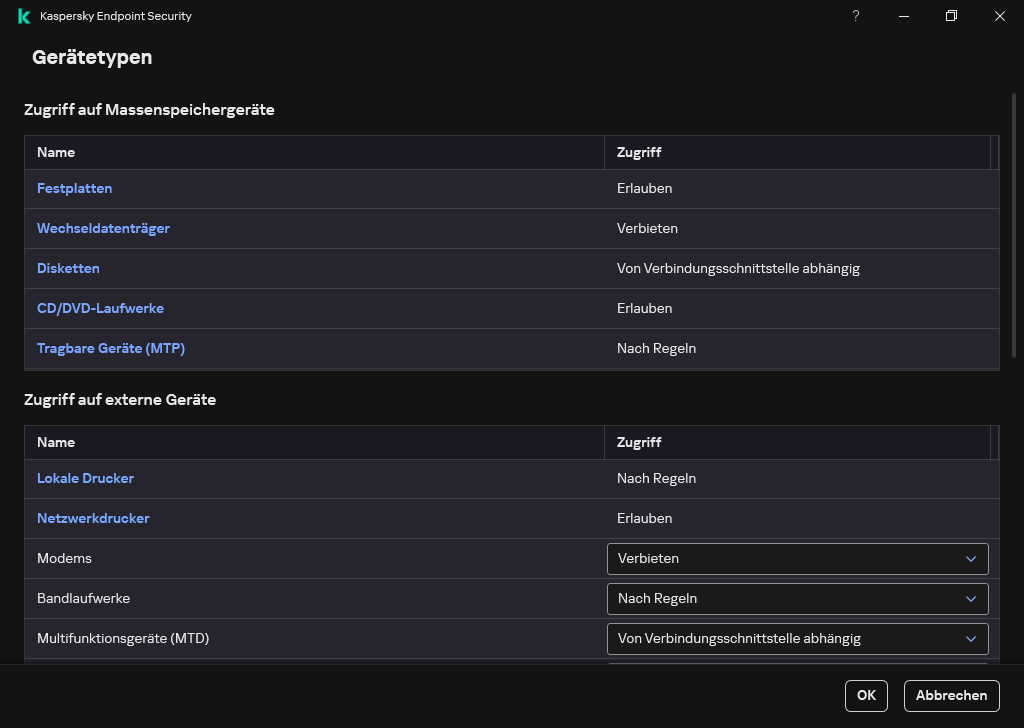Click the Abbrechen button
This screenshot has width=1024, height=728.
coord(951,696)
